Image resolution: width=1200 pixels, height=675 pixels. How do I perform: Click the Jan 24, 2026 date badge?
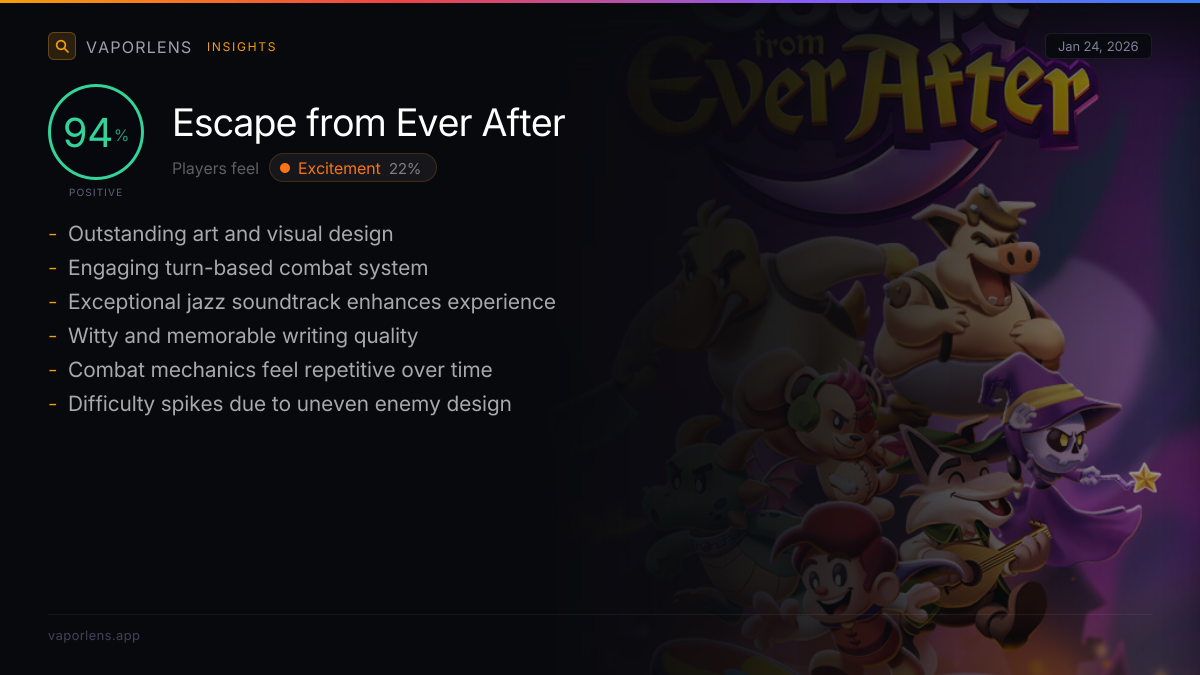point(1098,47)
